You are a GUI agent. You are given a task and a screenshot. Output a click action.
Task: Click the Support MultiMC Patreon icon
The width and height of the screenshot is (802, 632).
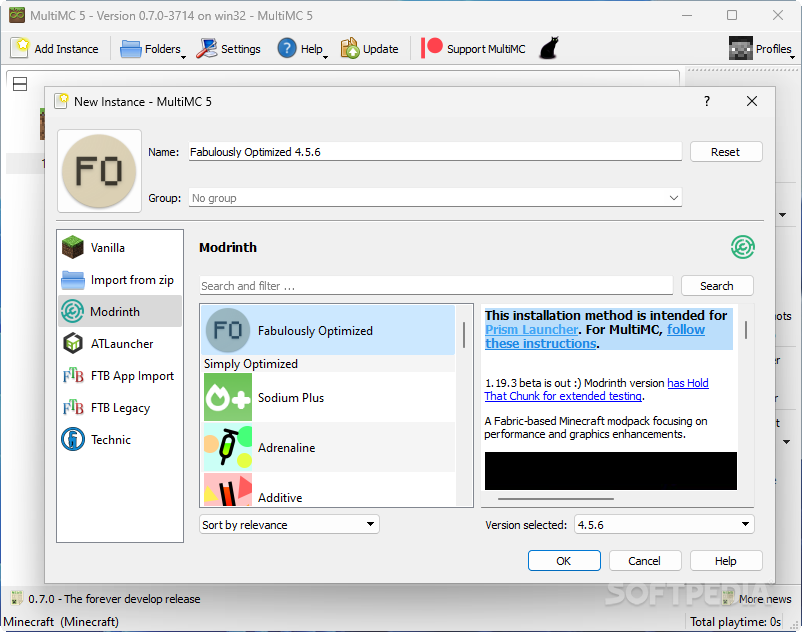coord(431,48)
